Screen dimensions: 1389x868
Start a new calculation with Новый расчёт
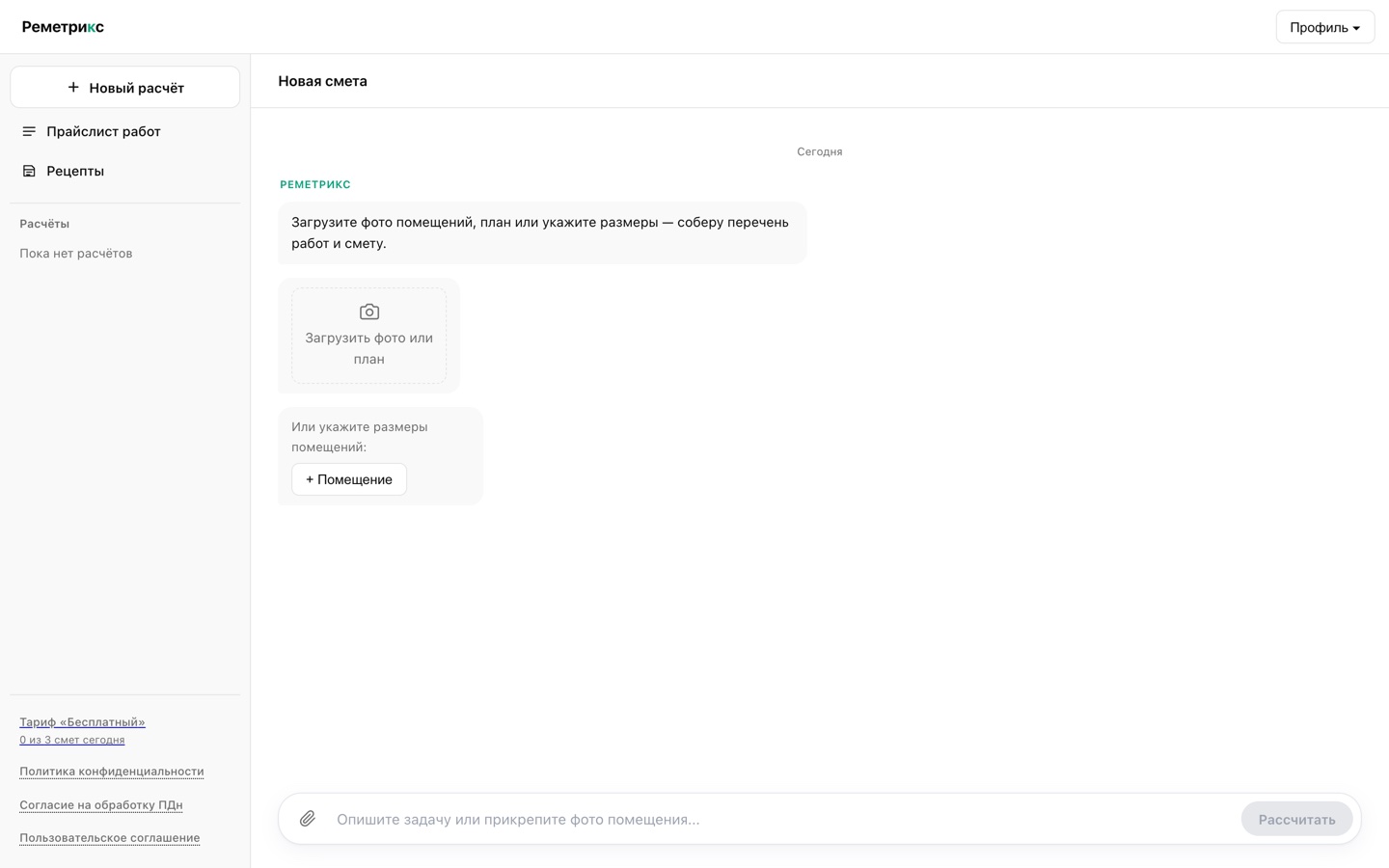pos(124,87)
